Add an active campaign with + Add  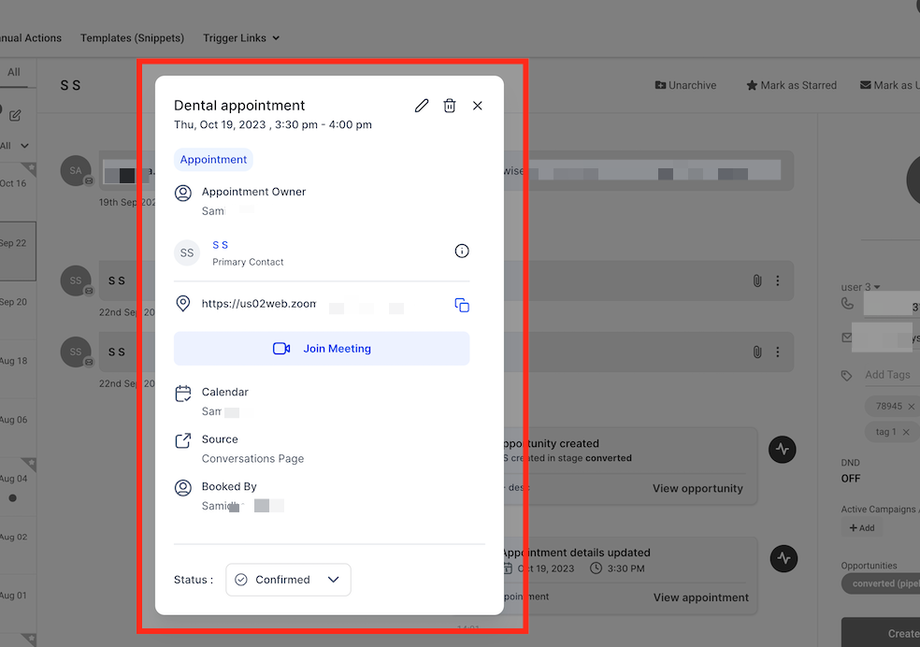click(862, 528)
